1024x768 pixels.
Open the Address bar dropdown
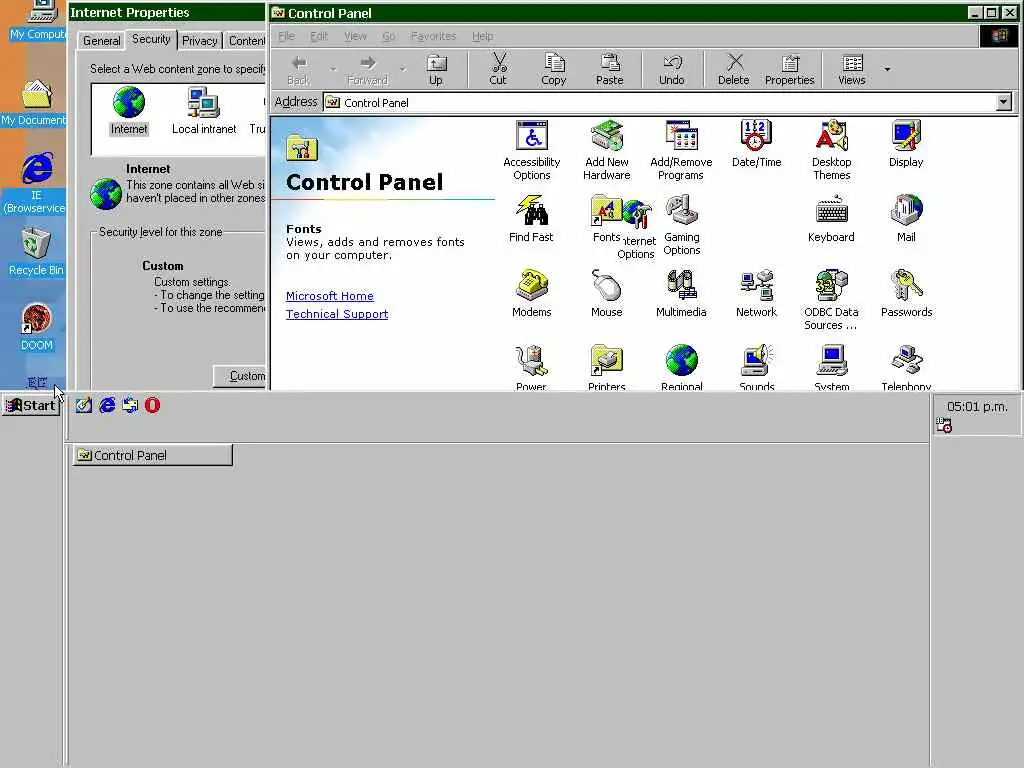point(1004,102)
